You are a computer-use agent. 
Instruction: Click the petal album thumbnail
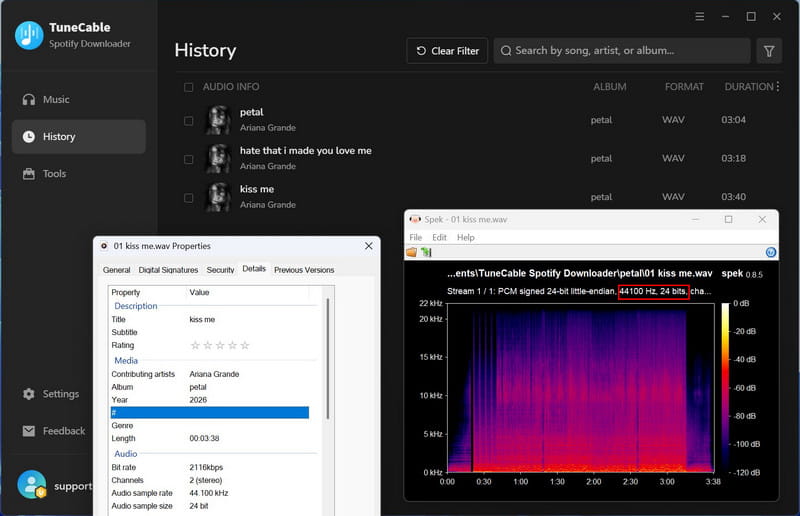[x=218, y=120]
